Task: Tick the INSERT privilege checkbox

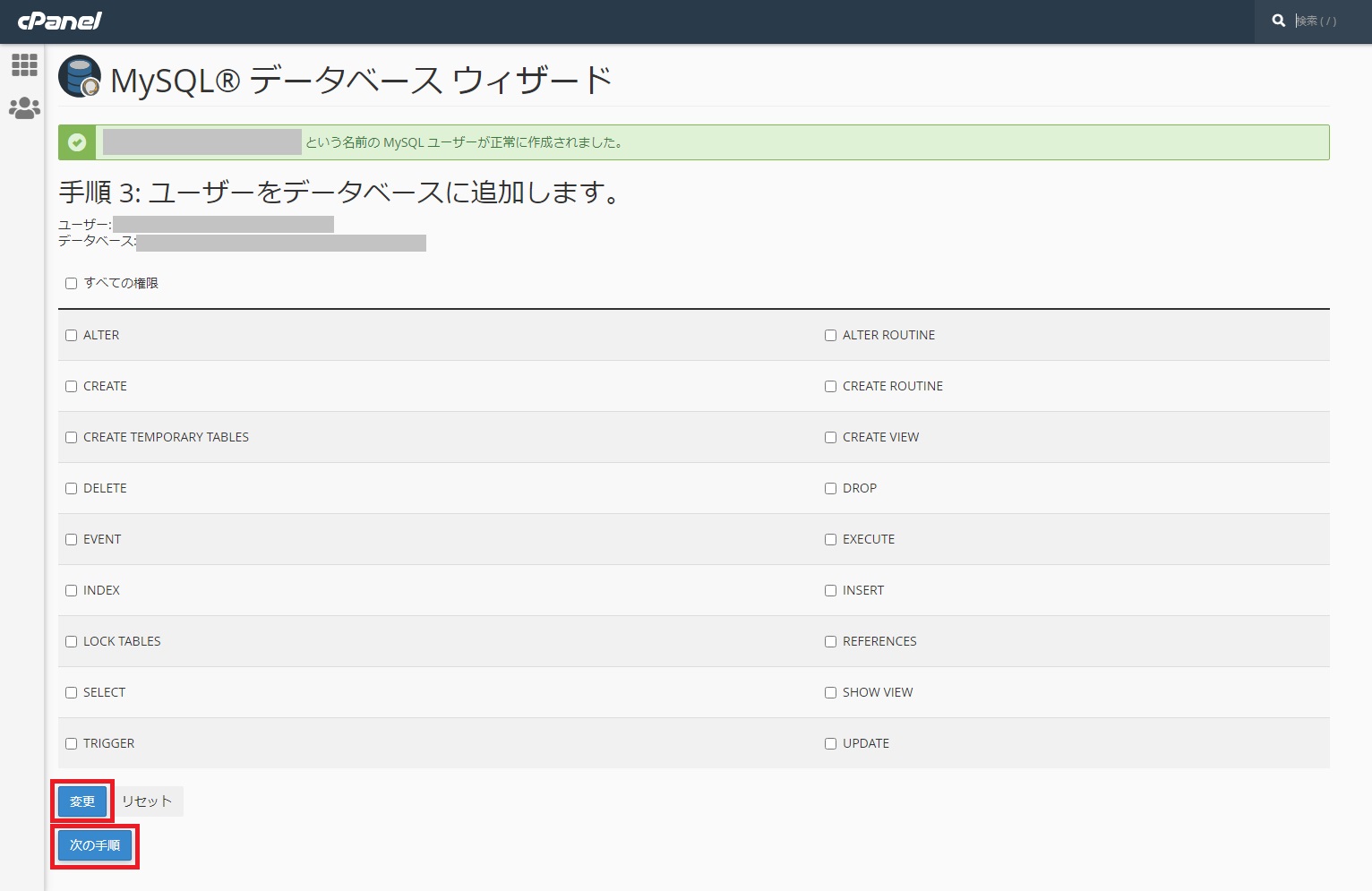Action: (x=830, y=590)
